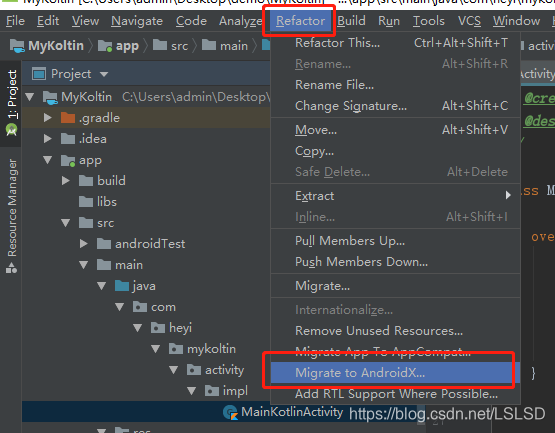Open the Navigate menu
The image size is (555, 433).
[137, 21]
